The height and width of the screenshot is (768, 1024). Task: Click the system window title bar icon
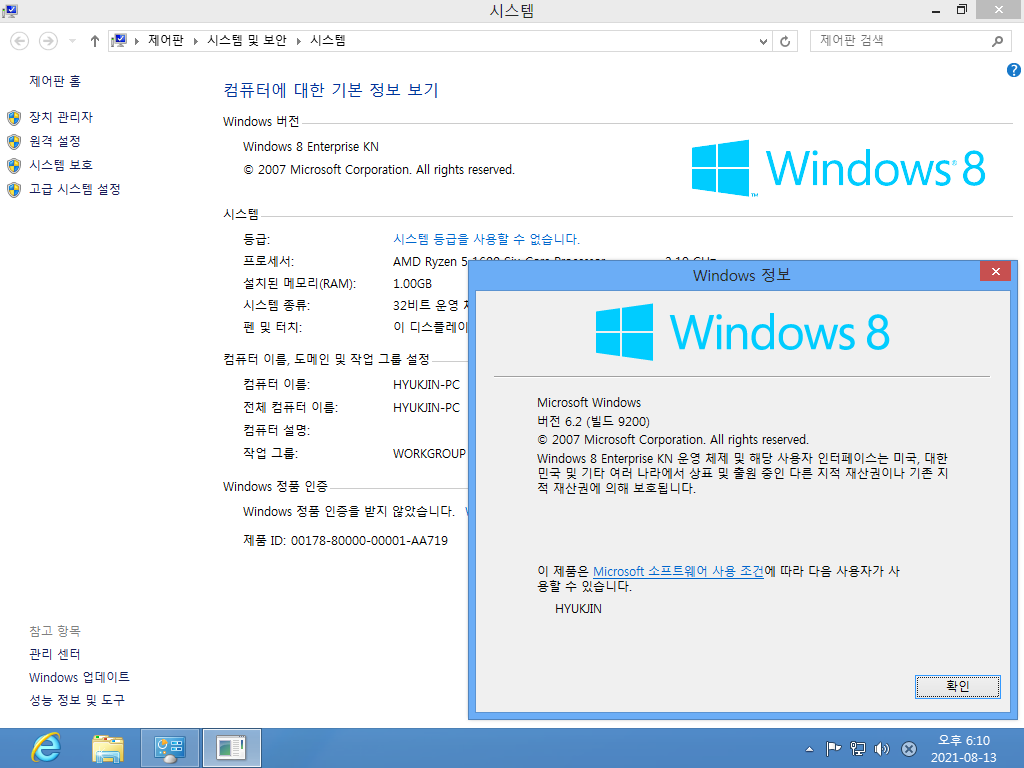point(10,10)
